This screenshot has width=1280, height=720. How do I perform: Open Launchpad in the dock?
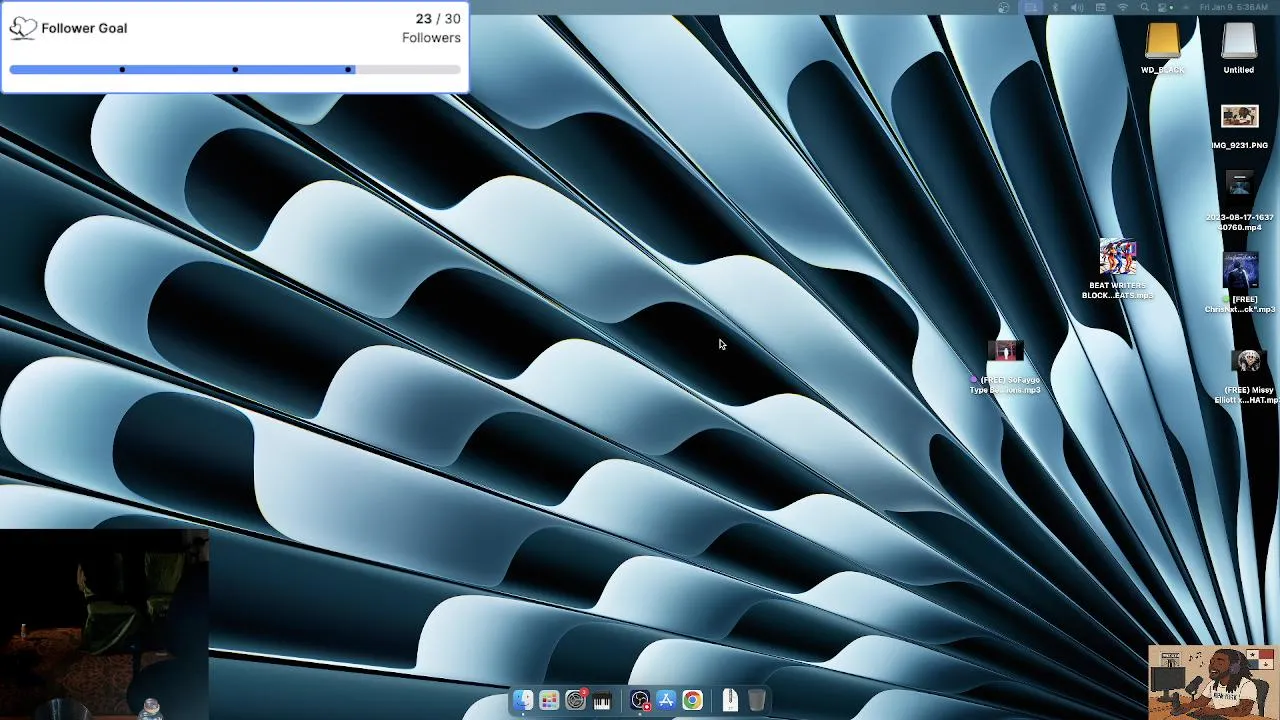tap(549, 701)
